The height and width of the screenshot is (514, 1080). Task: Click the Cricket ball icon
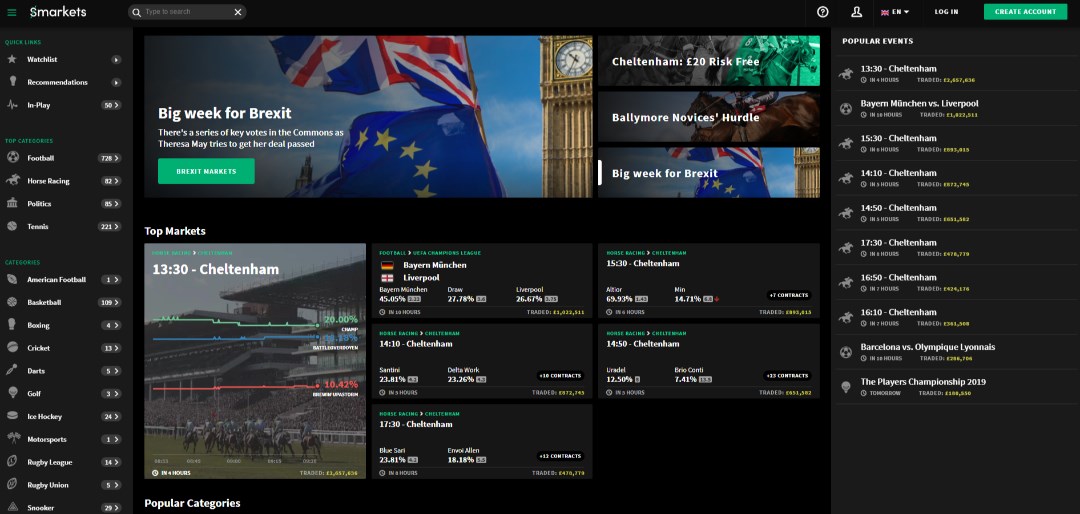coord(12,348)
